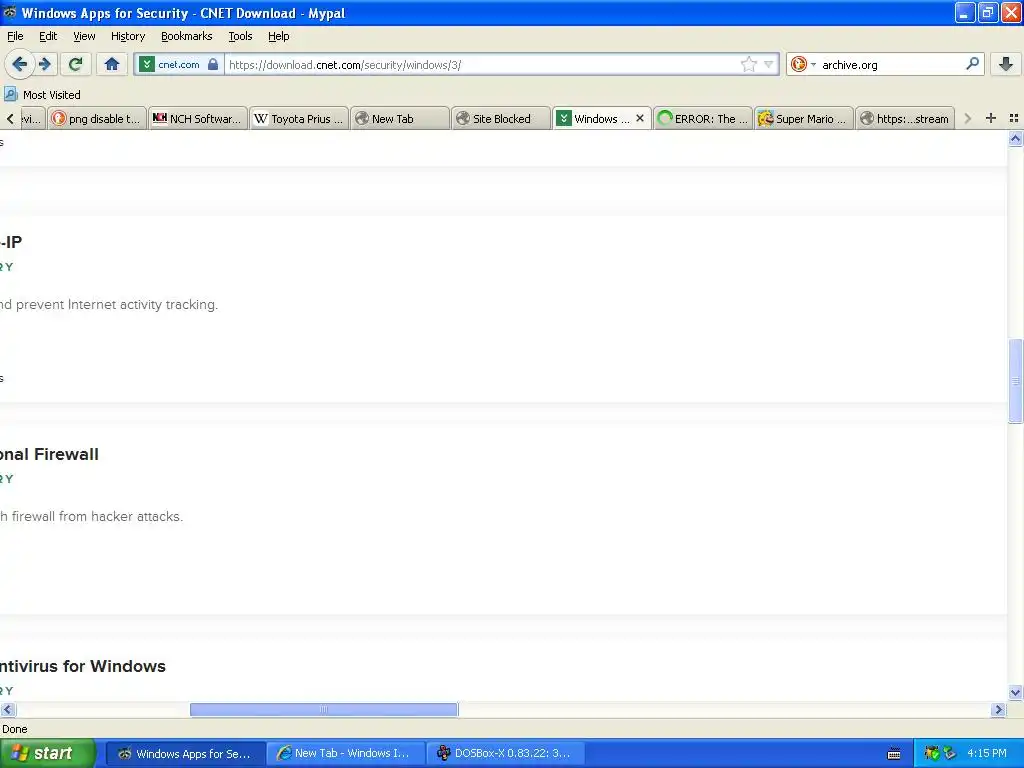The image size is (1024, 768).
Task: Switch to the Super Mario tab
Action: [805, 118]
